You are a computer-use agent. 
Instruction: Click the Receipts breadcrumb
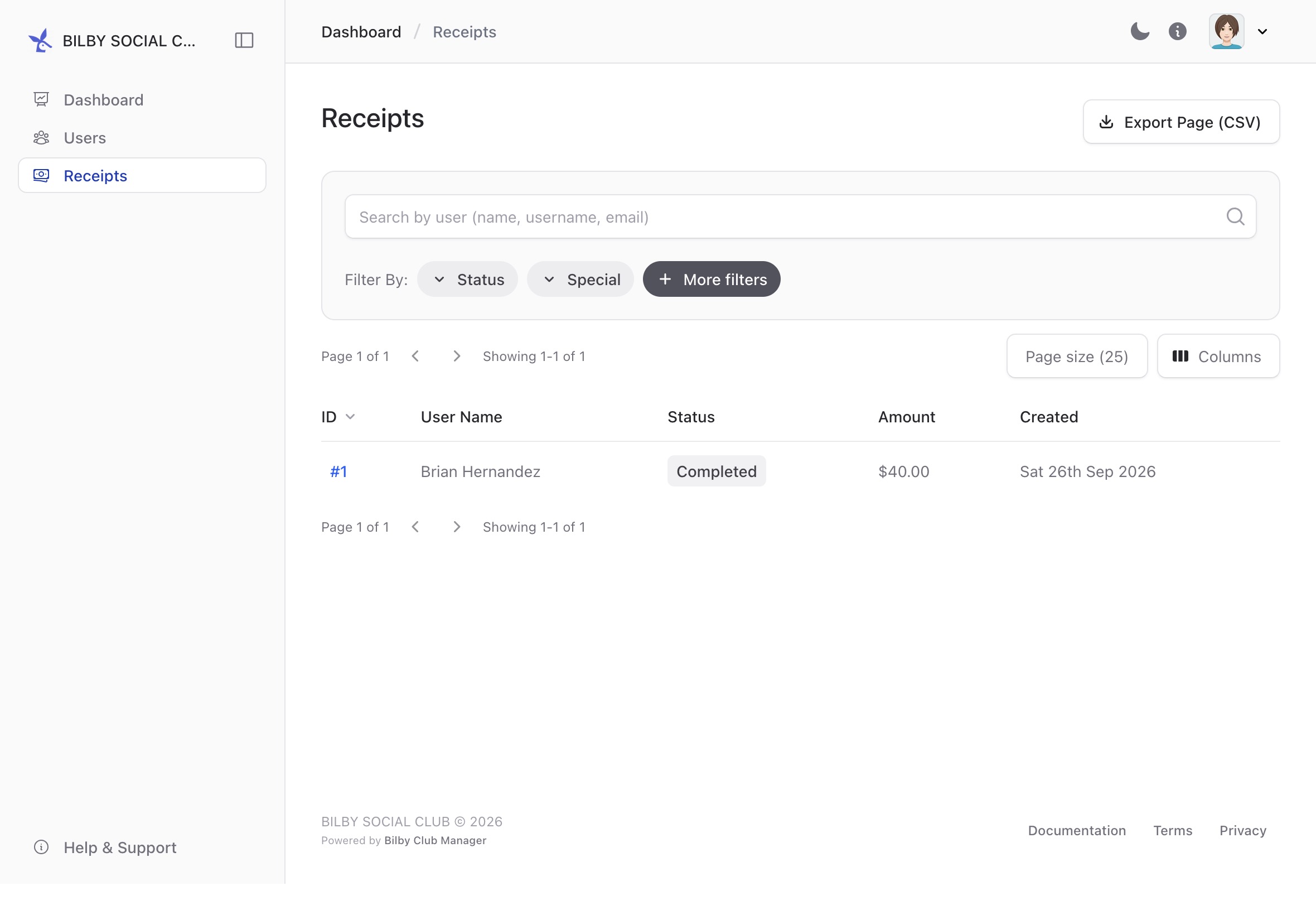[x=464, y=32]
